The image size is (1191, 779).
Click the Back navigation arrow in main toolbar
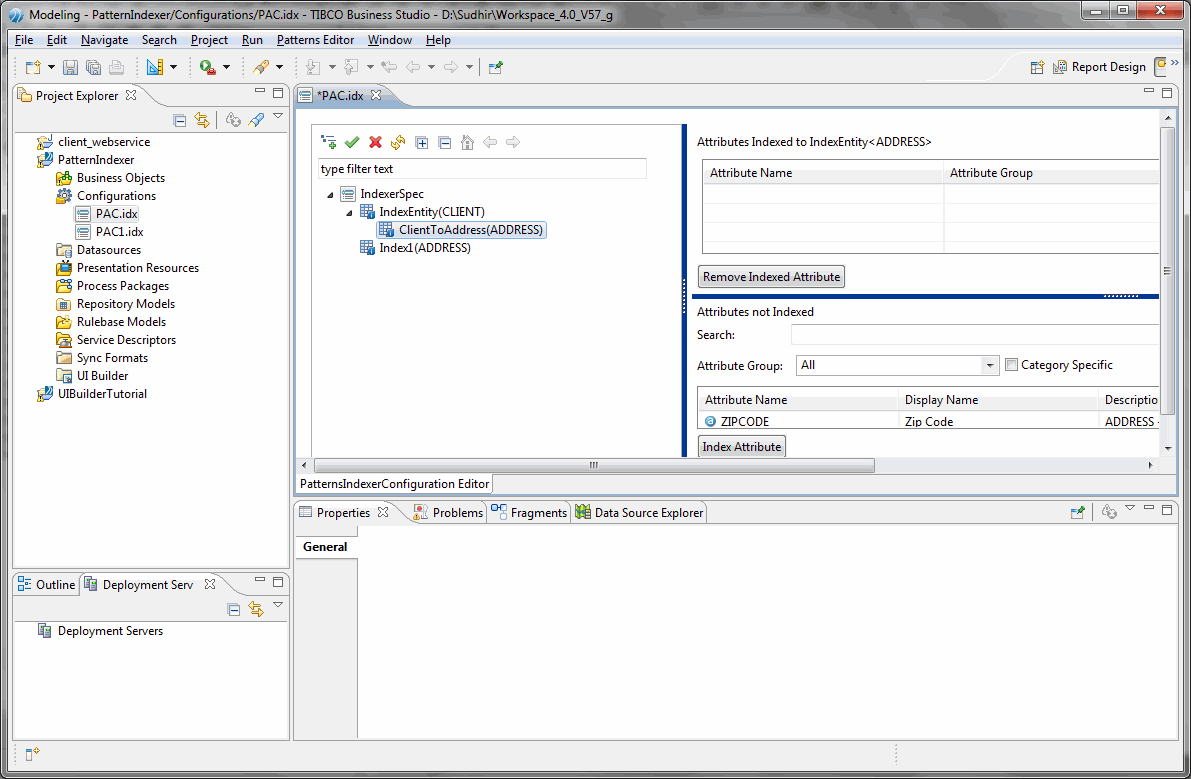click(x=413, y=68)
